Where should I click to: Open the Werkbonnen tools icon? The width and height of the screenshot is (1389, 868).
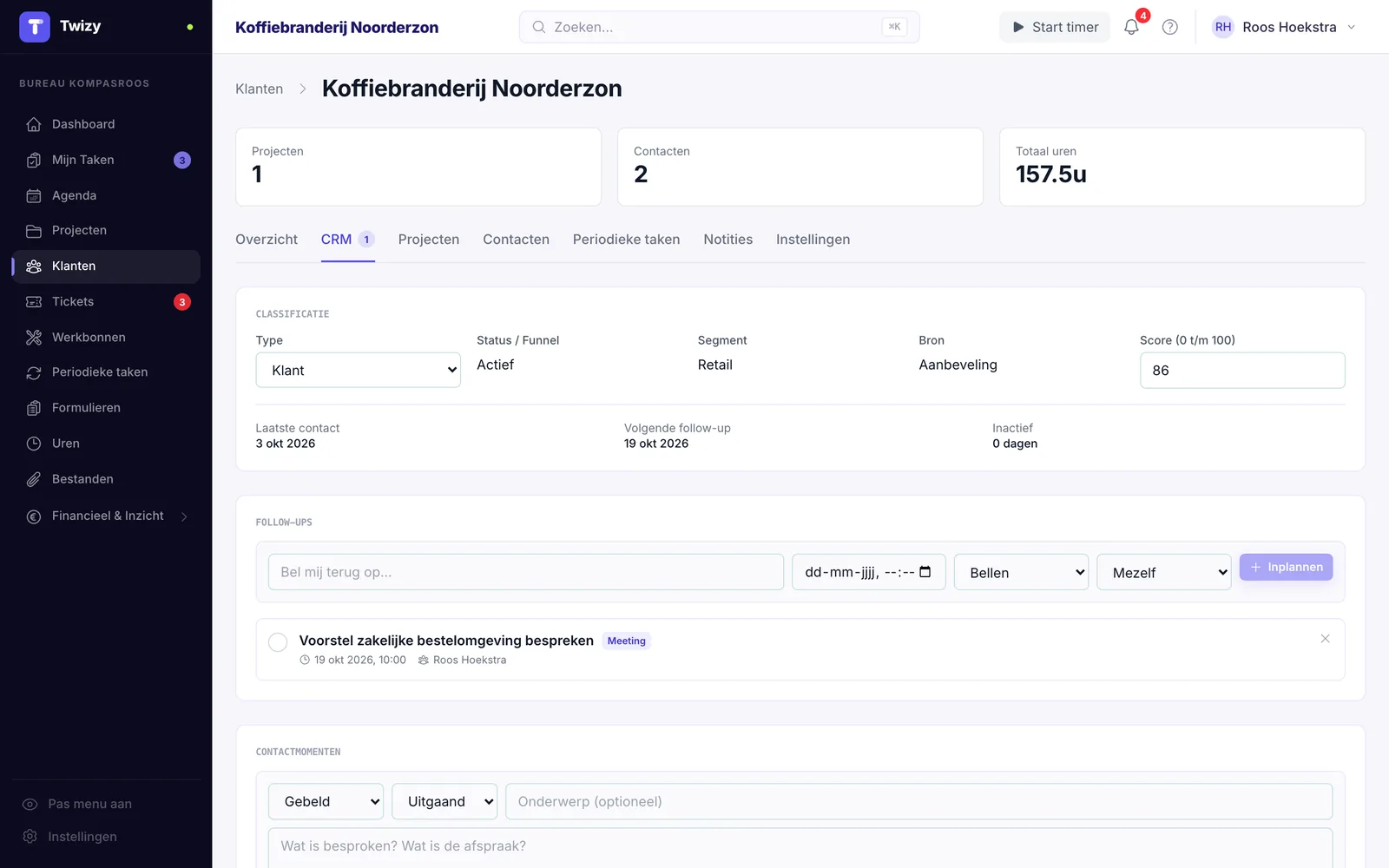tap(34, 338)
